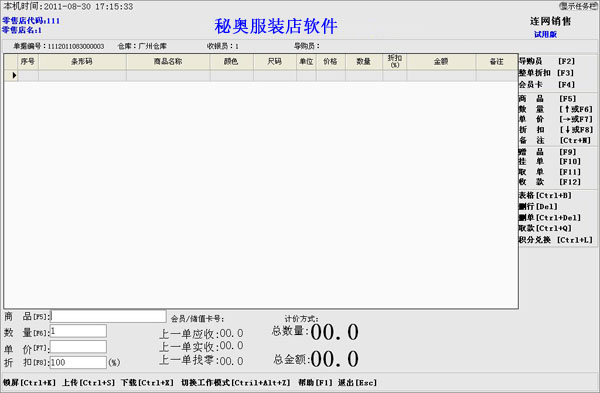Click 上传 [Ctrl+S] upload
The width and height of the screenshot is (600, 393).
point(88,382)
